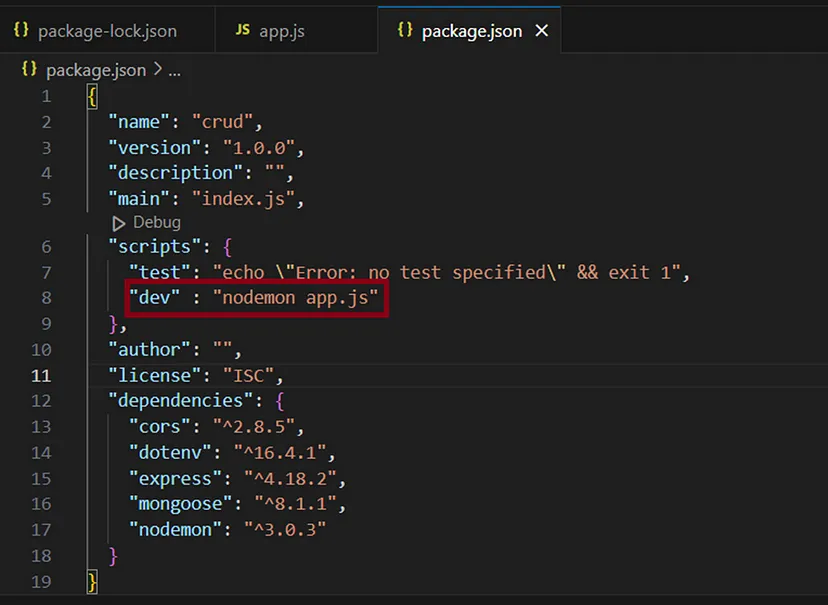Click the "^3.0.3" nodemon version
The image size is (828, 605).
[x=285, y=530]
